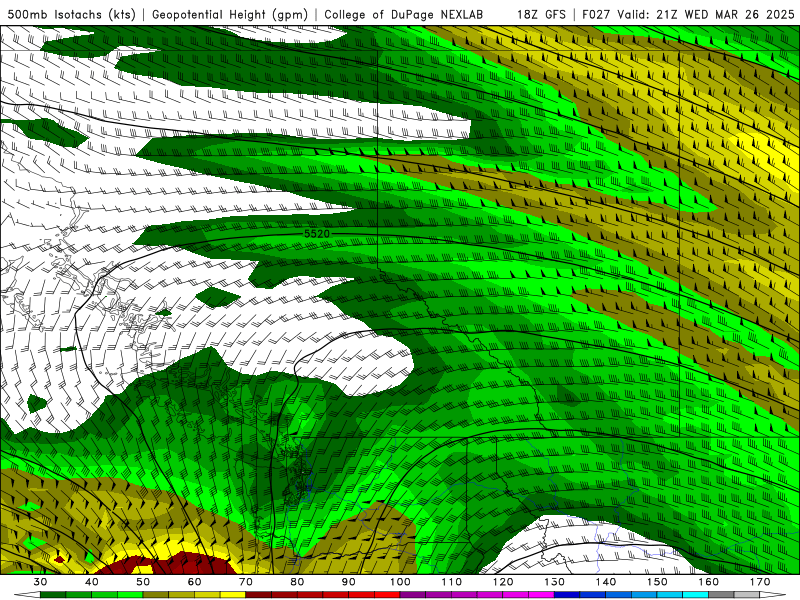800x600 pixels.
Task: Click the "18Z GFS" model run label
Action: 541,14
